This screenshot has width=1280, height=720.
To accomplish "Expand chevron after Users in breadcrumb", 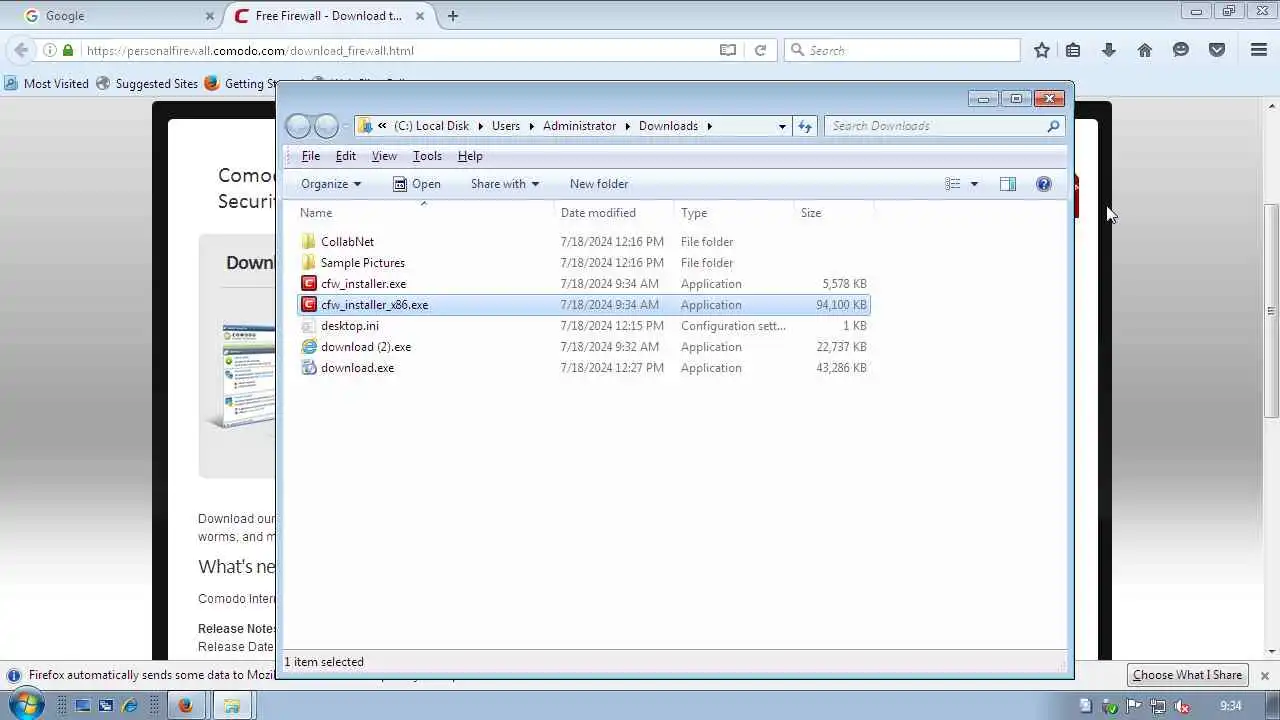I will point(531,126).
